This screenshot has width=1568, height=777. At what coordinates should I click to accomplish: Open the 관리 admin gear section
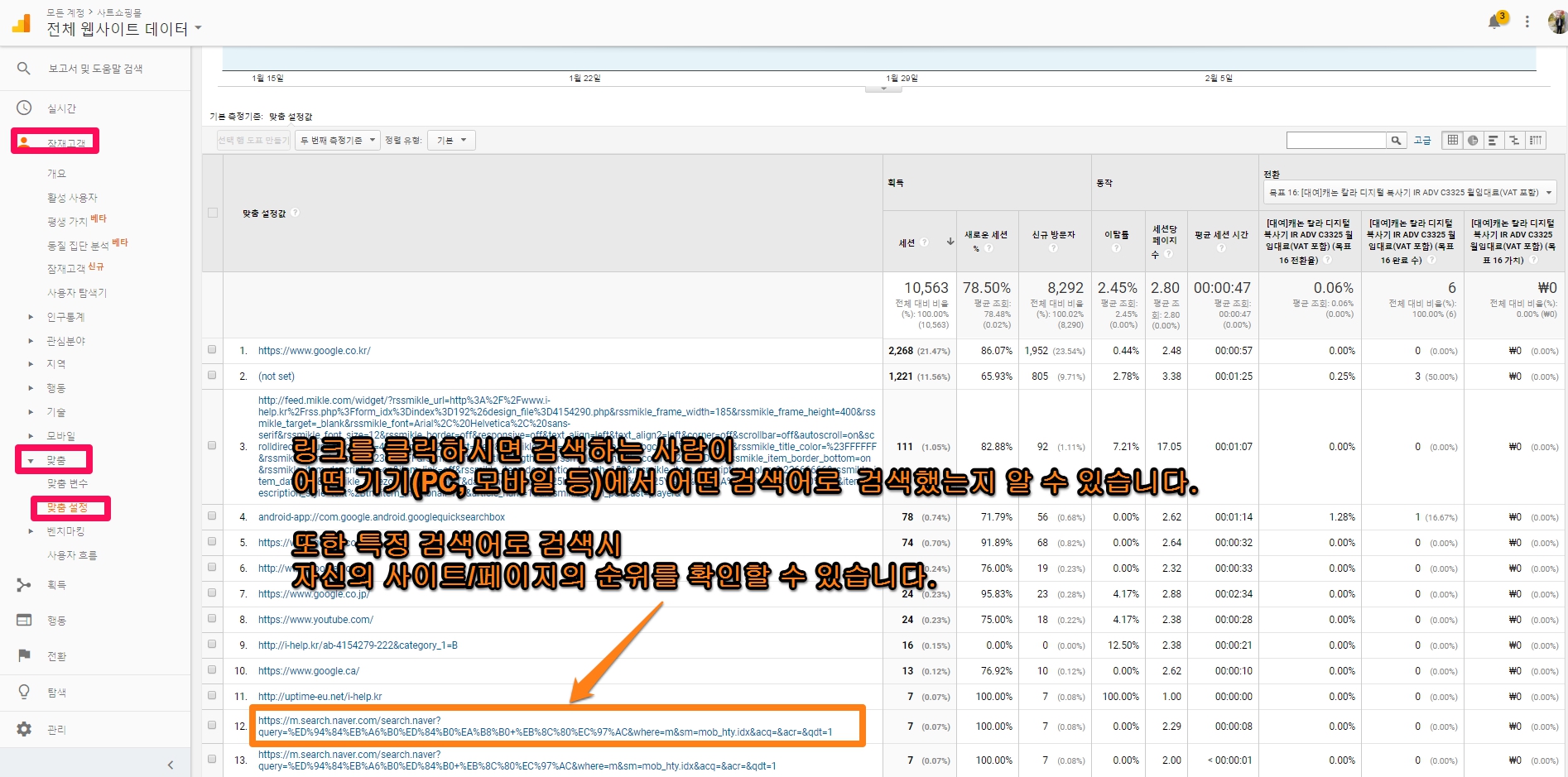55,729
